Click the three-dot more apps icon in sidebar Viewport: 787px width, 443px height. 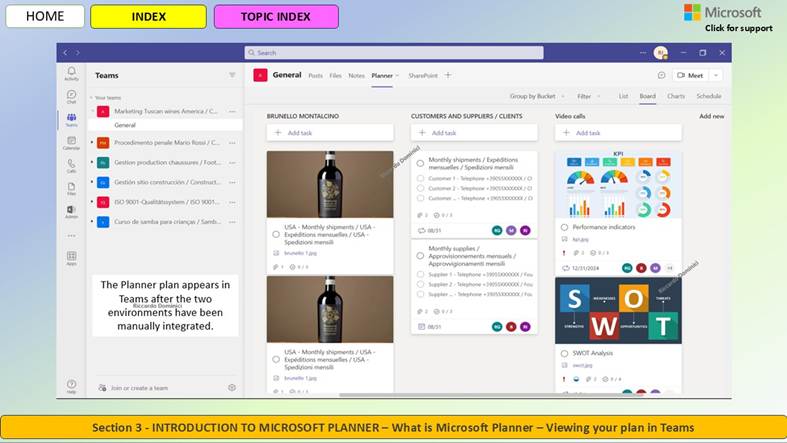(x=72, y=235)
